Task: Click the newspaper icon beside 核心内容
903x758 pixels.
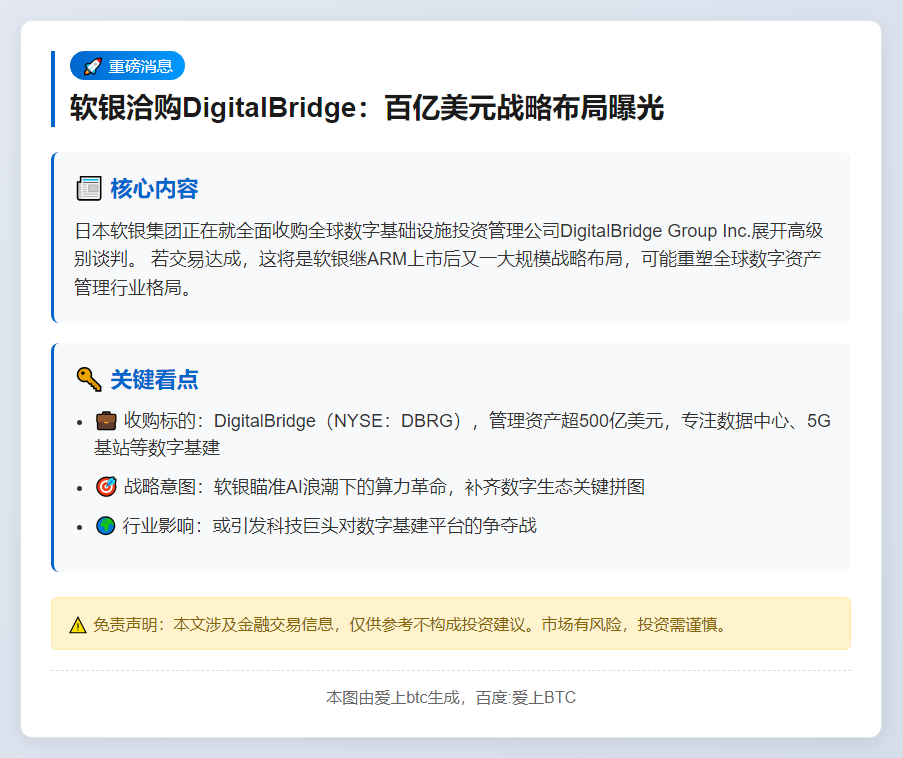Action: 89,189
